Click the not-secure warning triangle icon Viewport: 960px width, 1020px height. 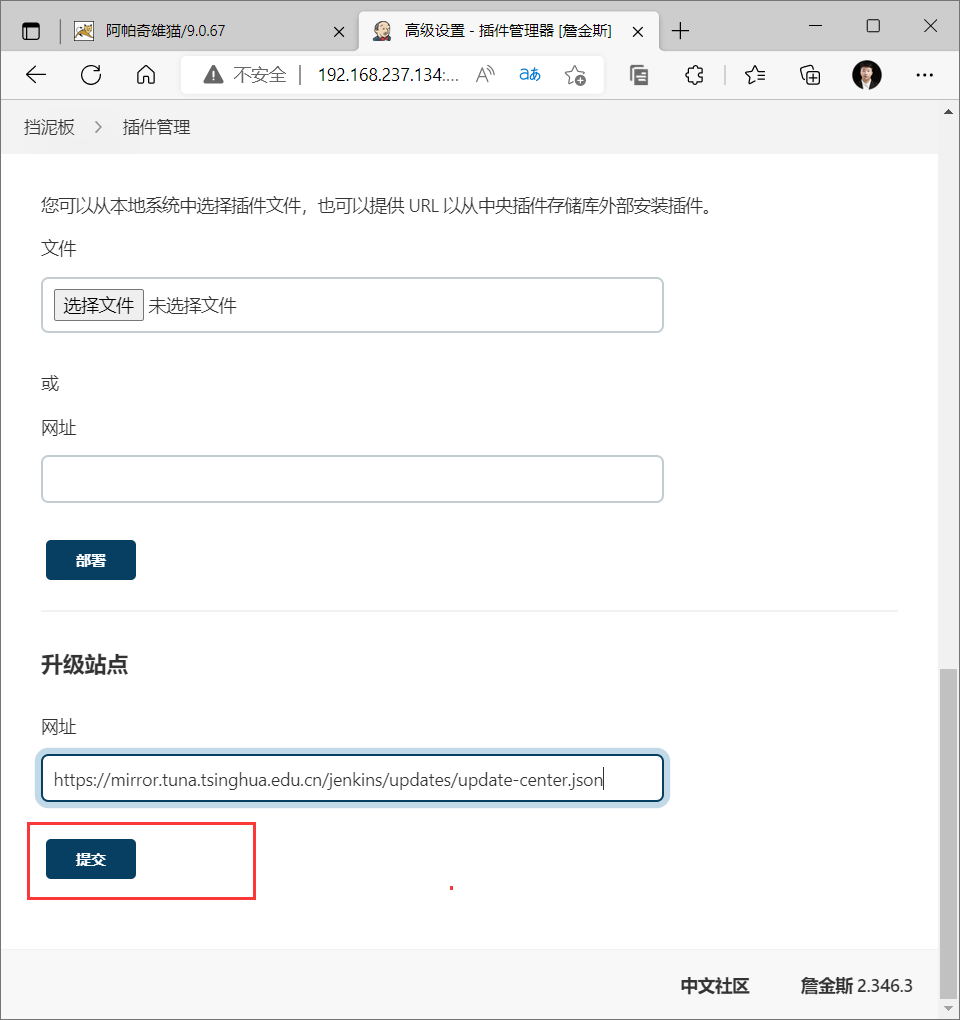[213, 75]
